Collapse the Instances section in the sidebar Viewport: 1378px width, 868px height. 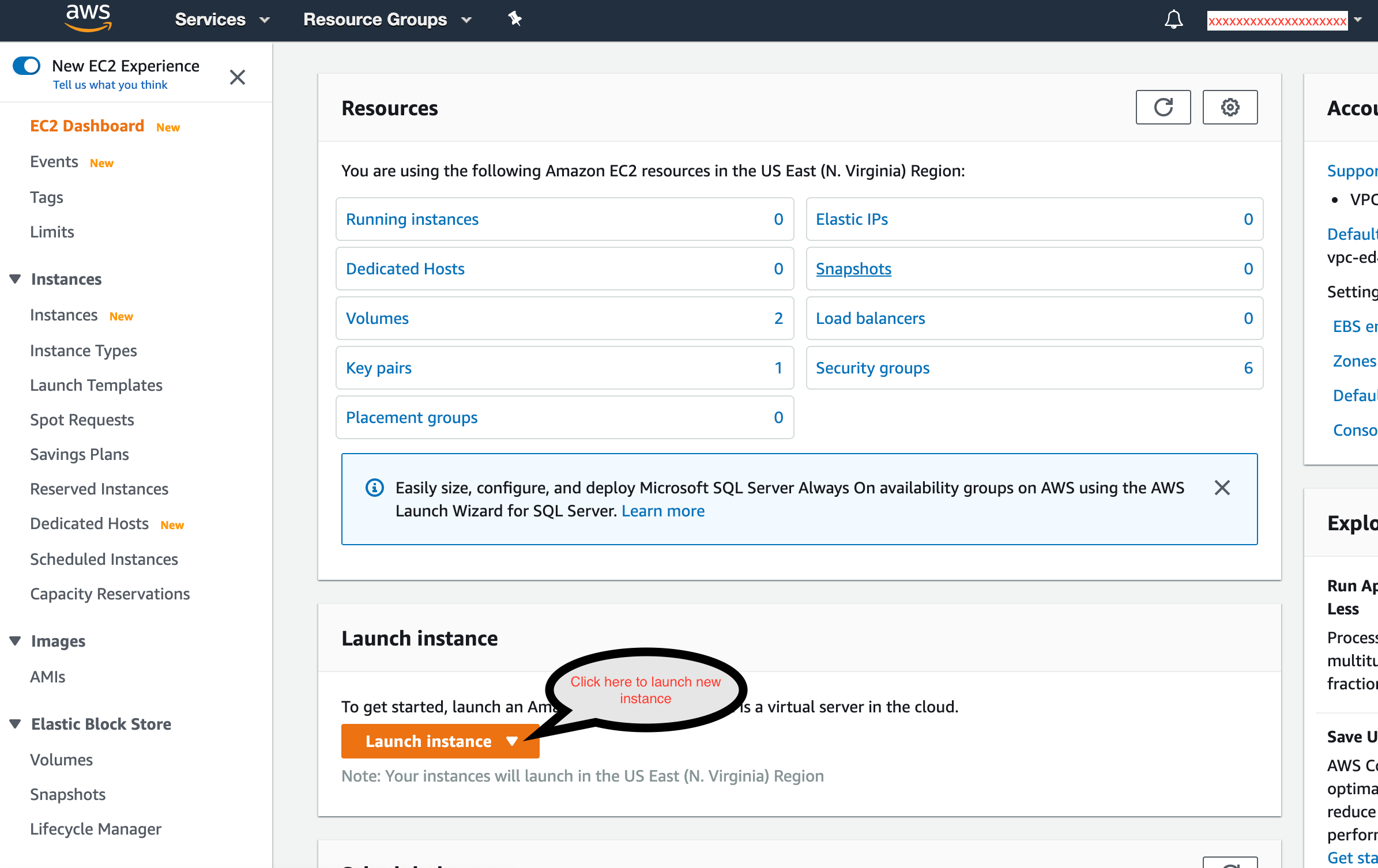pyautogui.click(x=15, y=278)
